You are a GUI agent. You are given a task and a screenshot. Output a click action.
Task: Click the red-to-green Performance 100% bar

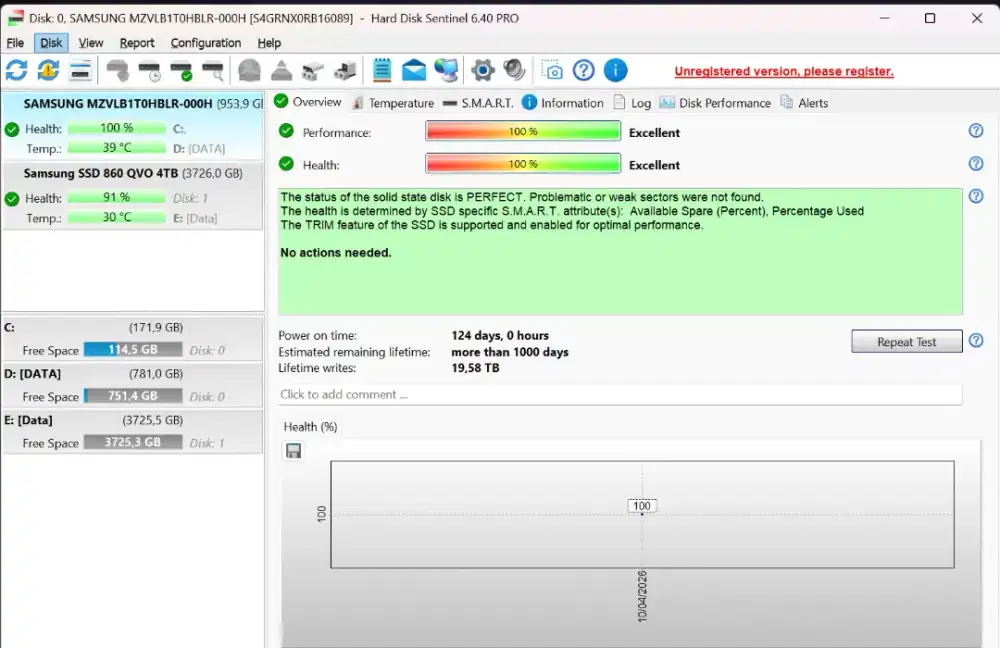pos(523,132)
